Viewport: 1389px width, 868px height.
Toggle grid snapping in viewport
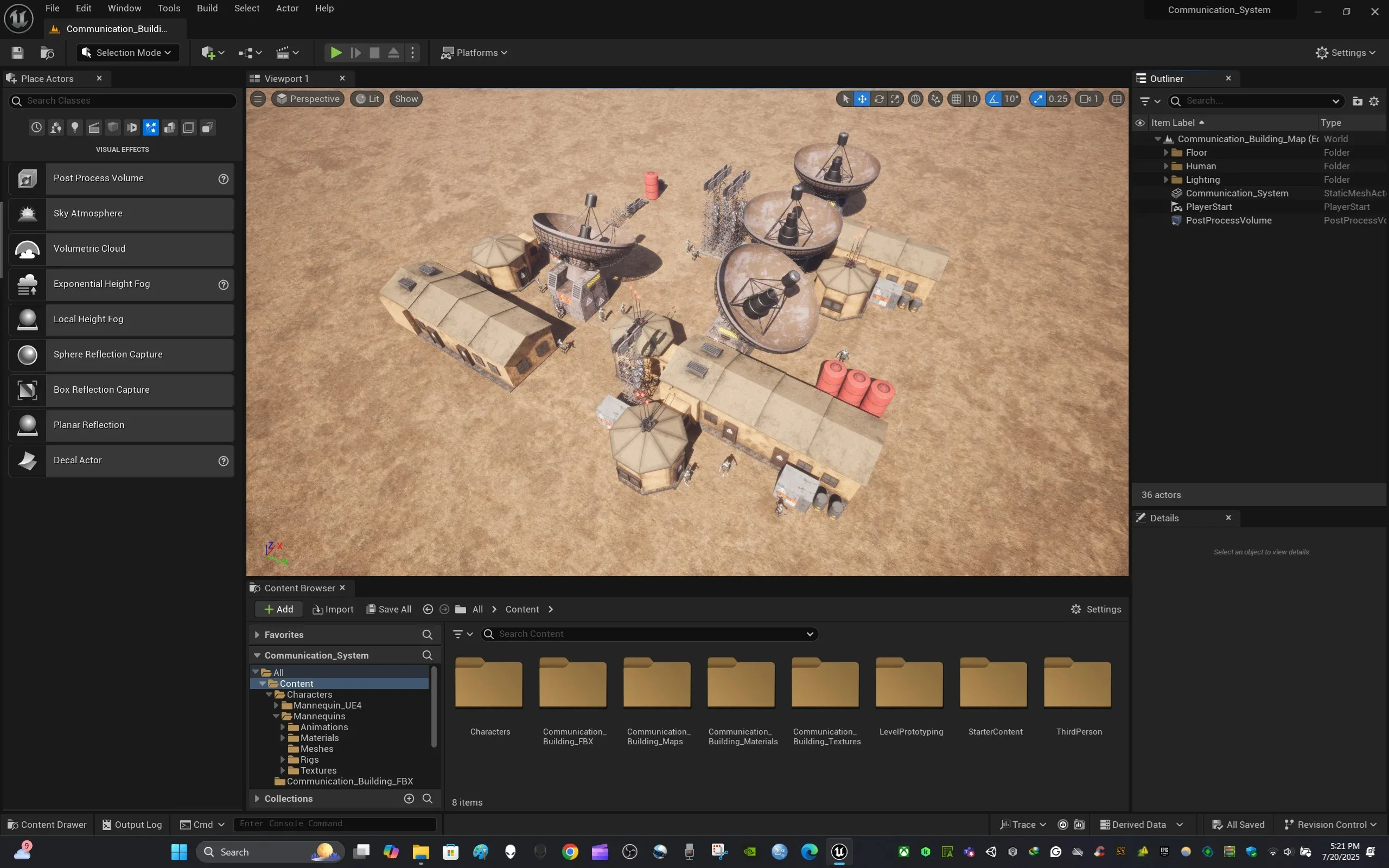[956, 99]
